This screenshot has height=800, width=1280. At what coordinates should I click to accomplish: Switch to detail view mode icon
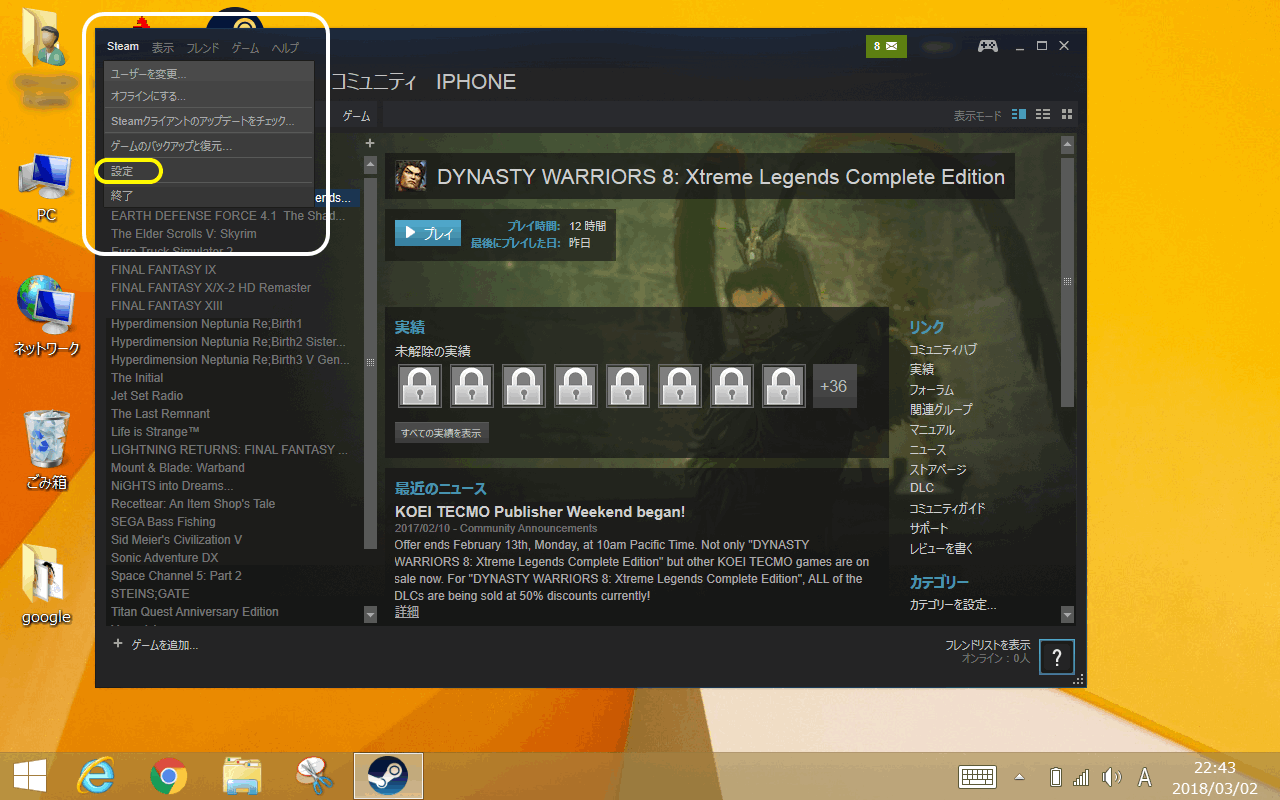pyautogui.click(x=1019, y=115)
